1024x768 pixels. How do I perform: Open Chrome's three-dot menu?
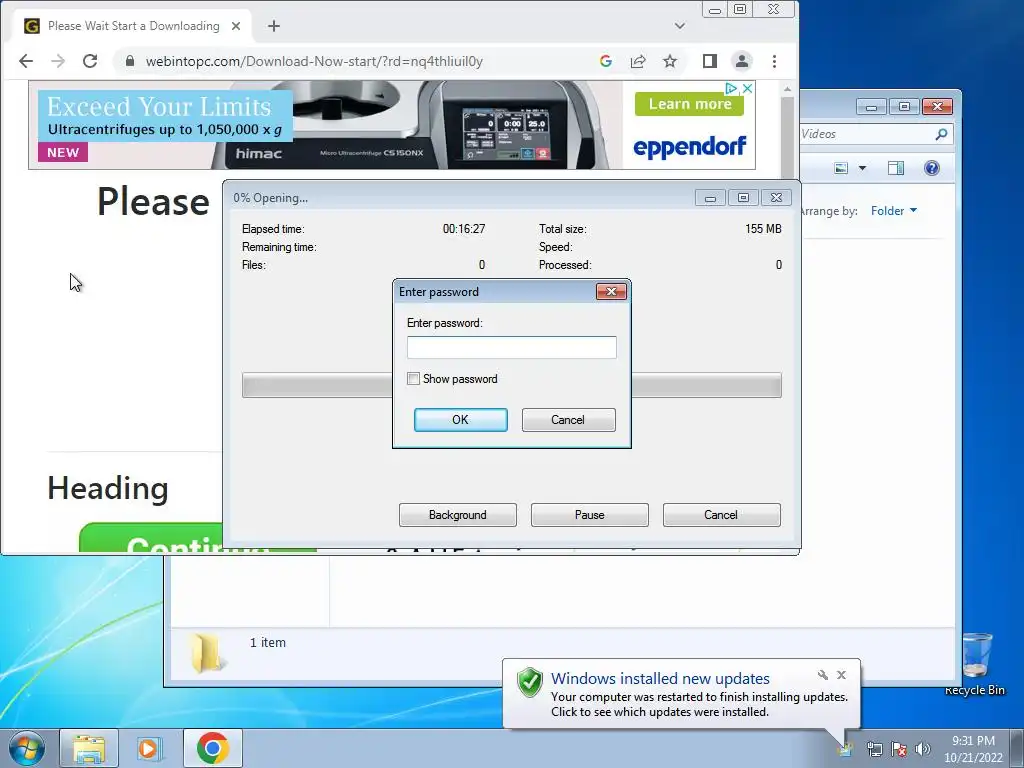click(775, 61)
